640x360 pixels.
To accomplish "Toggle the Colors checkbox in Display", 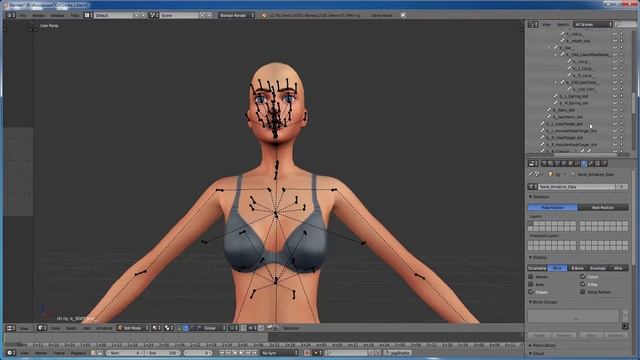I will coord(583,276).
